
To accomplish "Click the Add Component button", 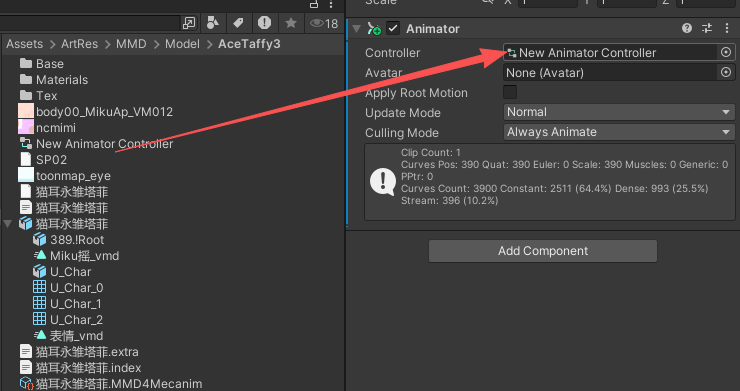I will (x=543, y=251).
